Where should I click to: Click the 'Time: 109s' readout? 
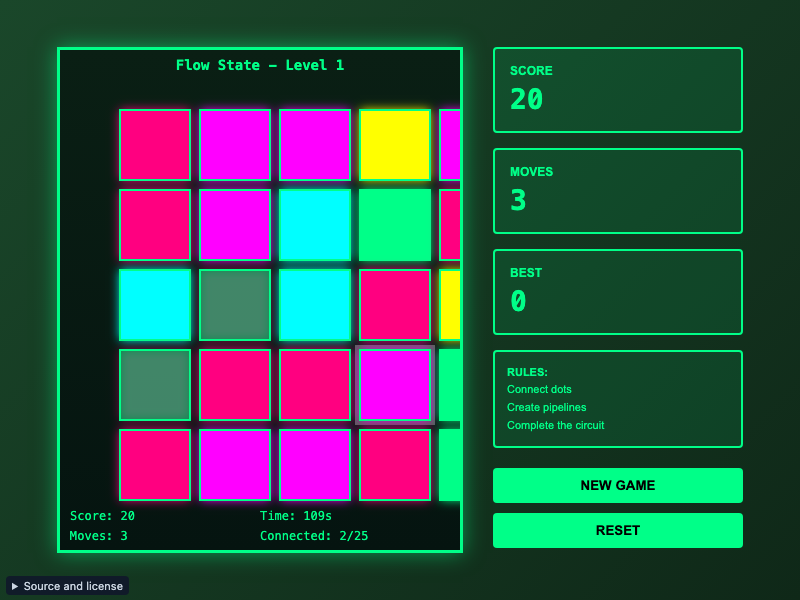coord(295,516)
